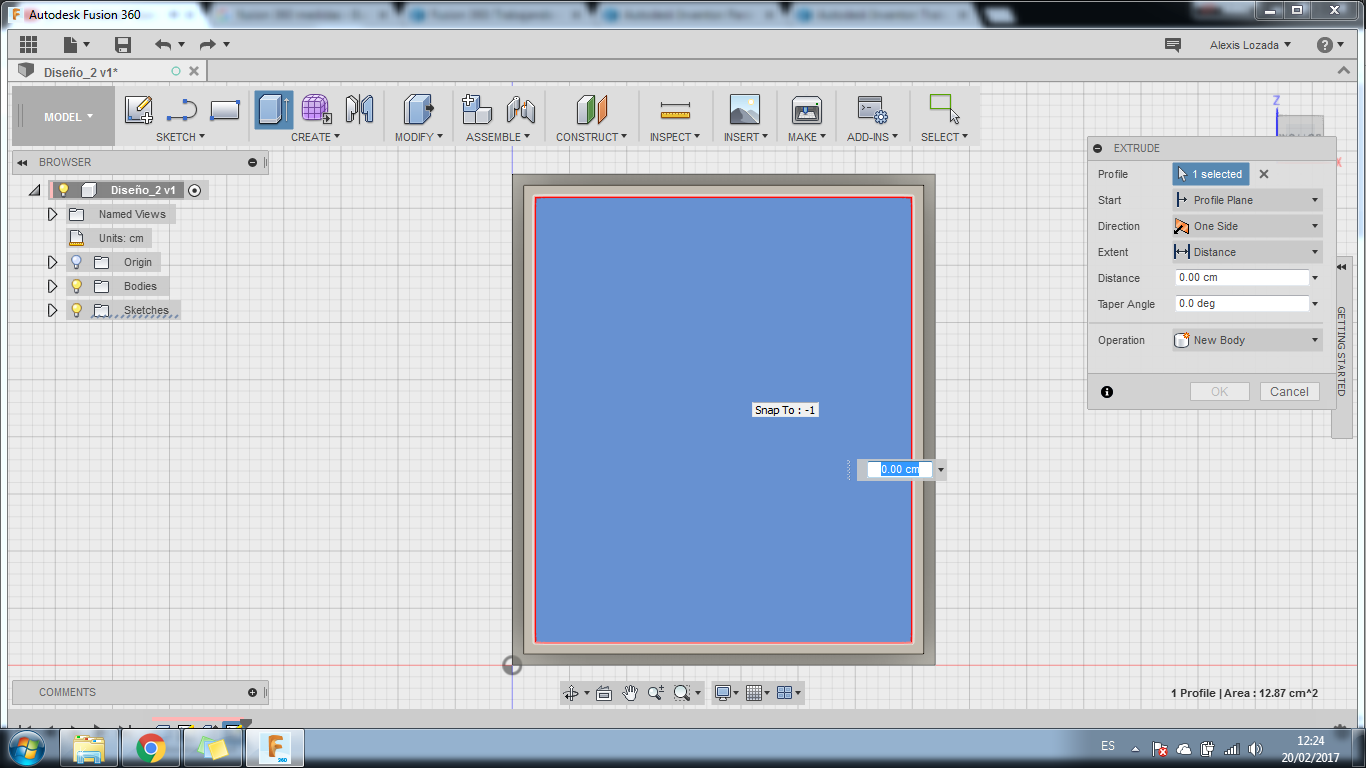The width and height of the screenshot is (1366, 768).
Task: Click the 3D Print make icon
Action: (x=806, y=110)
